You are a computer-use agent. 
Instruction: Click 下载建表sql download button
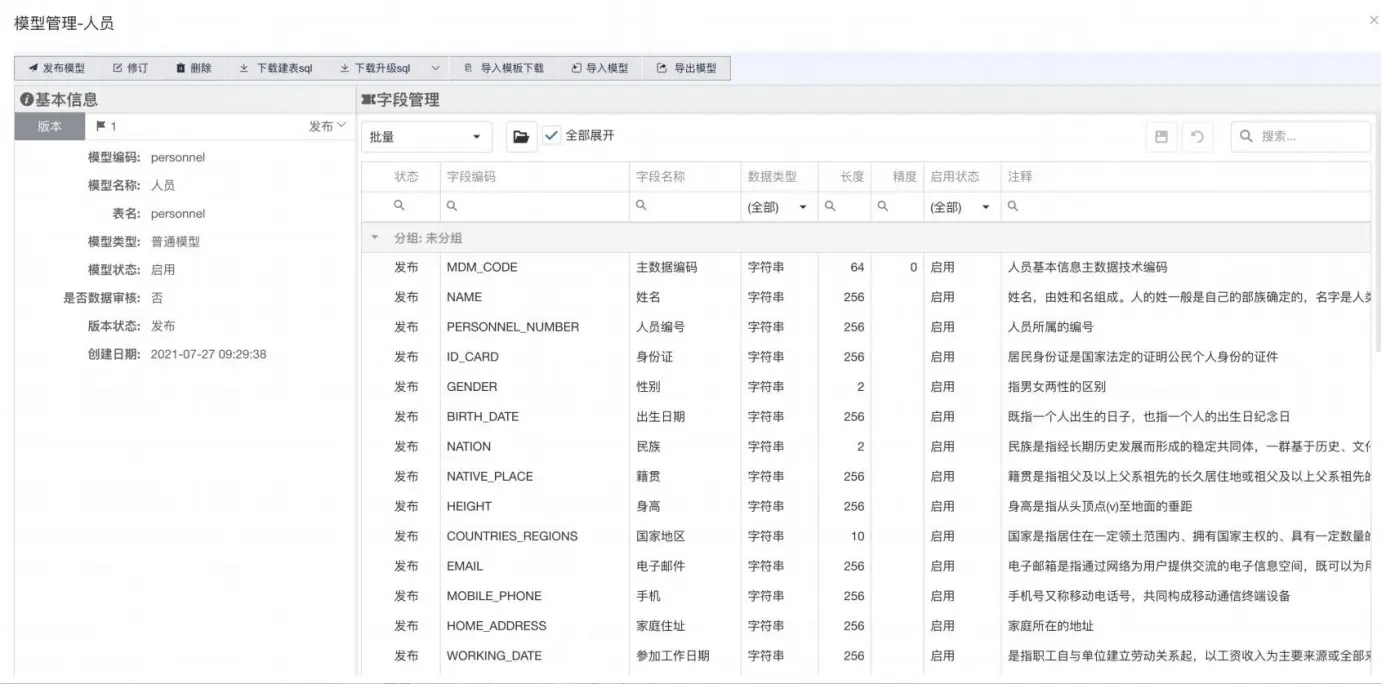[x=276, y=68]
